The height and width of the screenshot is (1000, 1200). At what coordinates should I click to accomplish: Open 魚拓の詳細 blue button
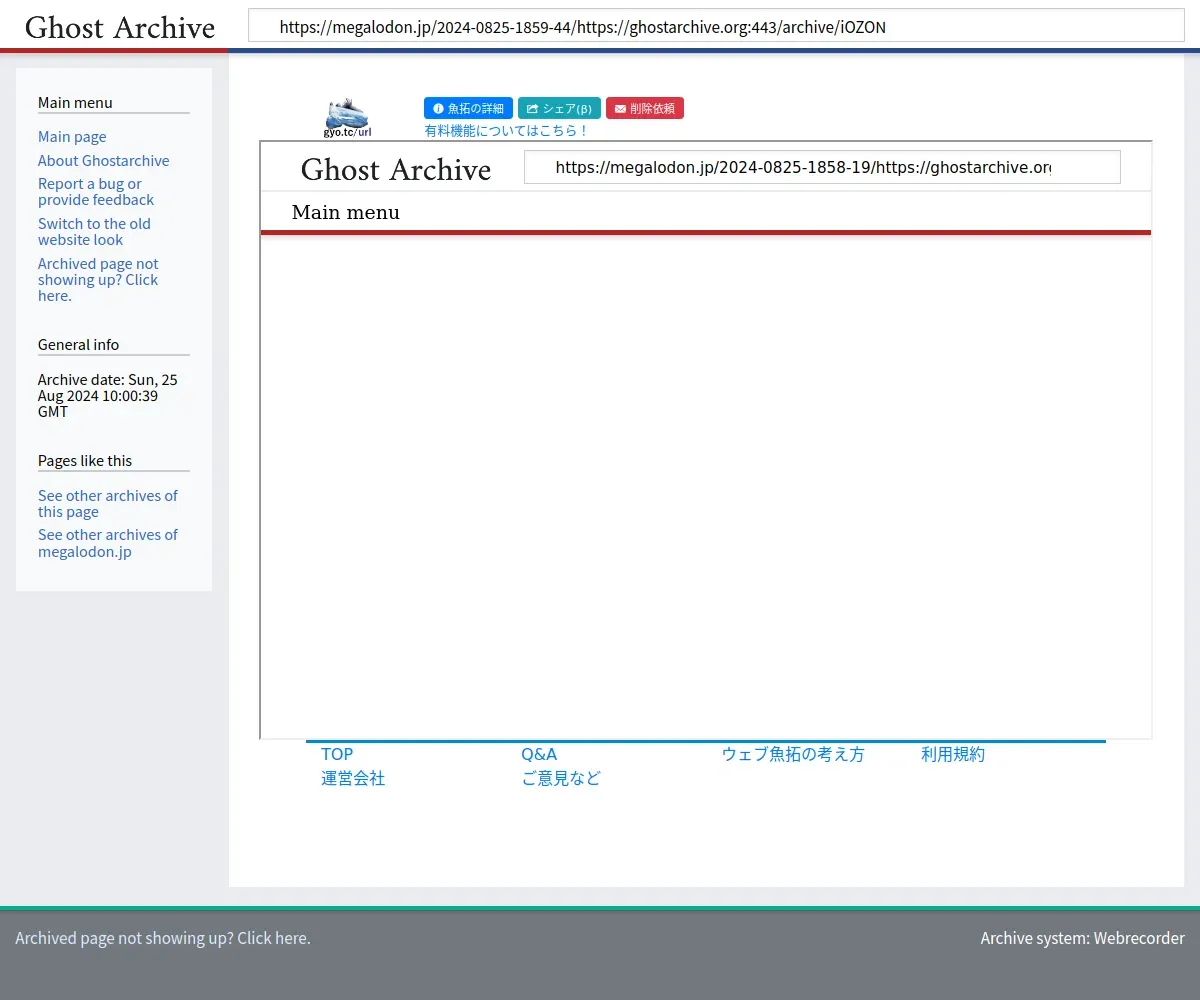468,108
